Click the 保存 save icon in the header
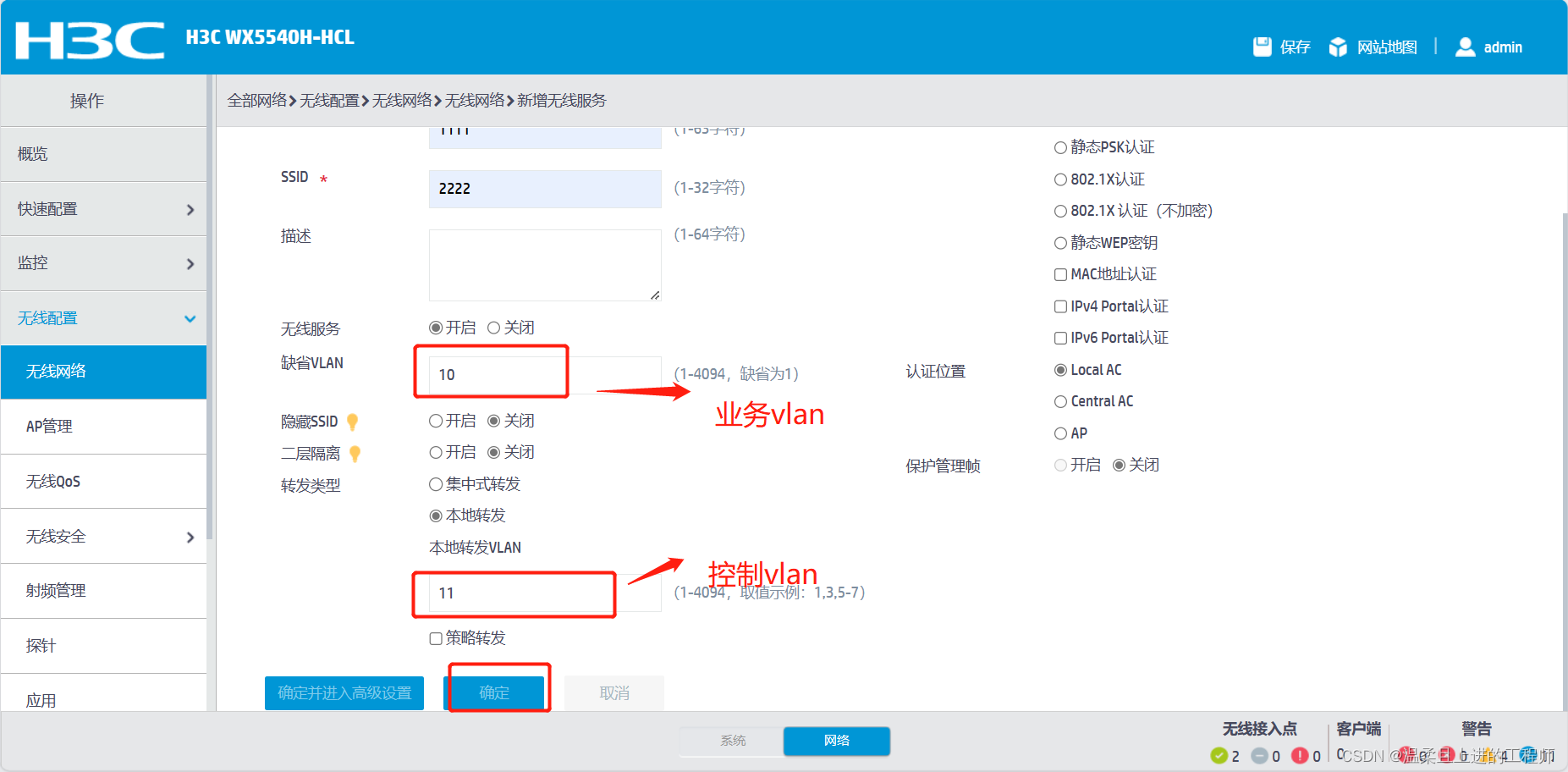This screenshot has width=1568, height=772. tap(1263, 47)
